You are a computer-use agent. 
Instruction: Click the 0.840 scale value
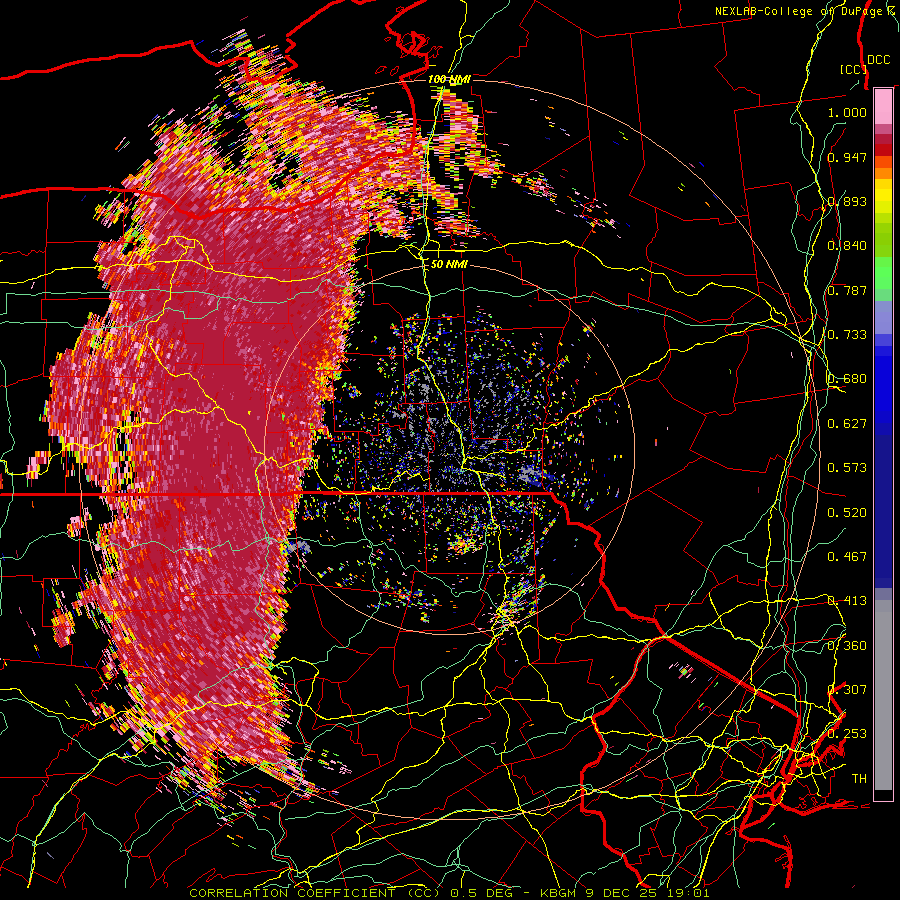[847, 246]
